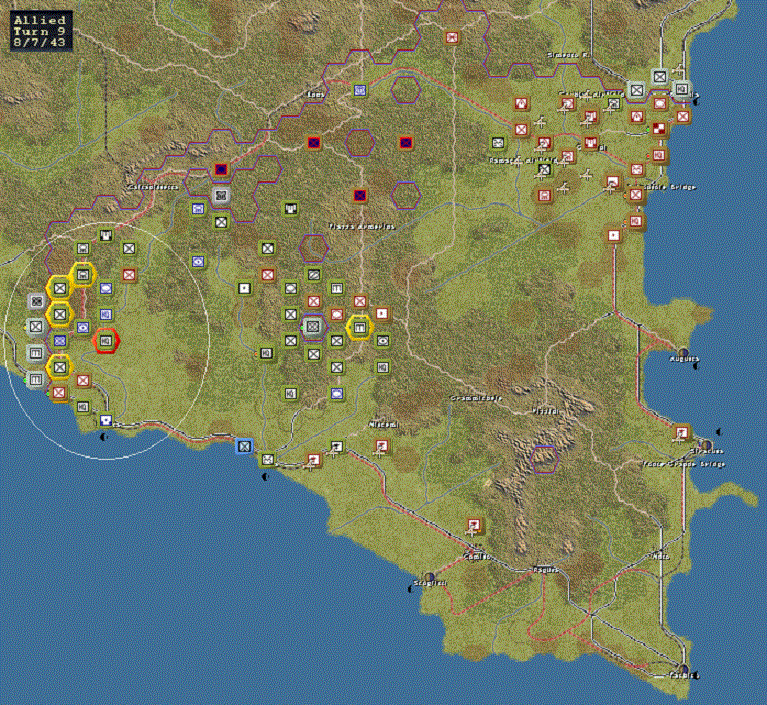This screenshot has width=767, height=705.
Task: Select the light-blue highlighted infantry unit on the coast
Action: (x=244, y=446)
